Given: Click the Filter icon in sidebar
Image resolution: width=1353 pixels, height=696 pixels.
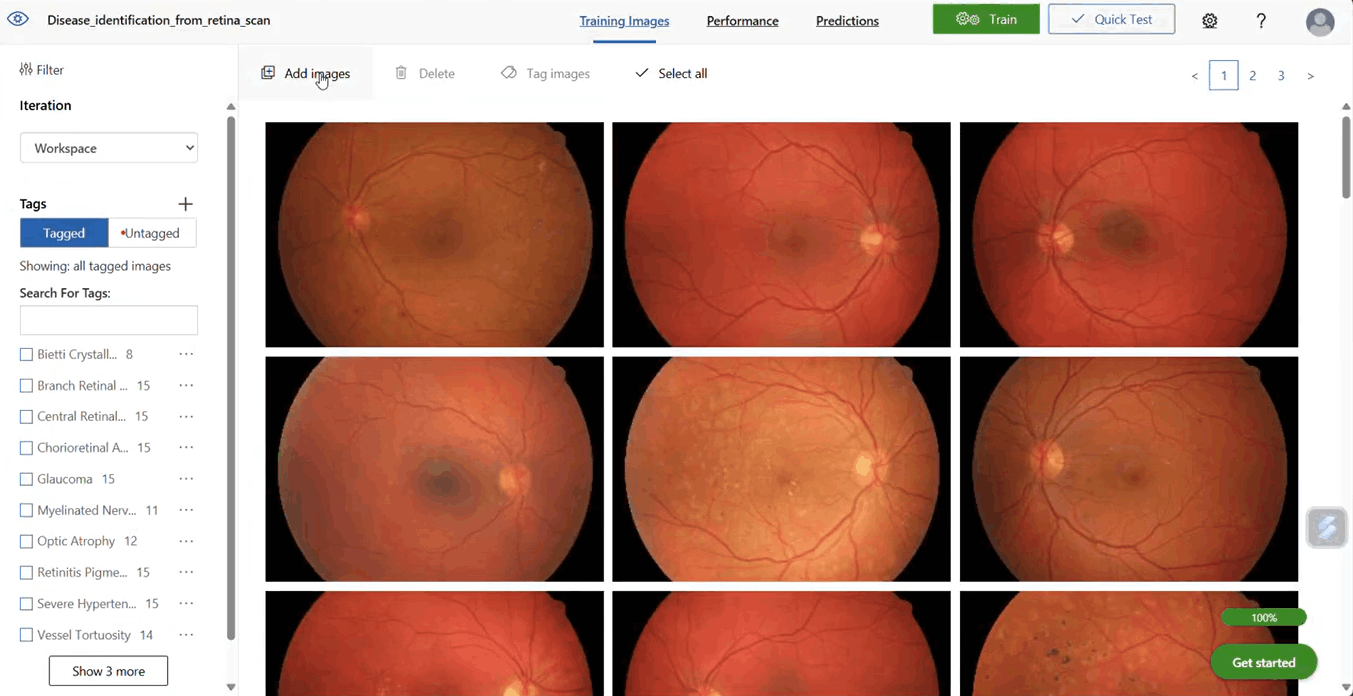Looking at the screenshot, I should (x=26, y=70).
